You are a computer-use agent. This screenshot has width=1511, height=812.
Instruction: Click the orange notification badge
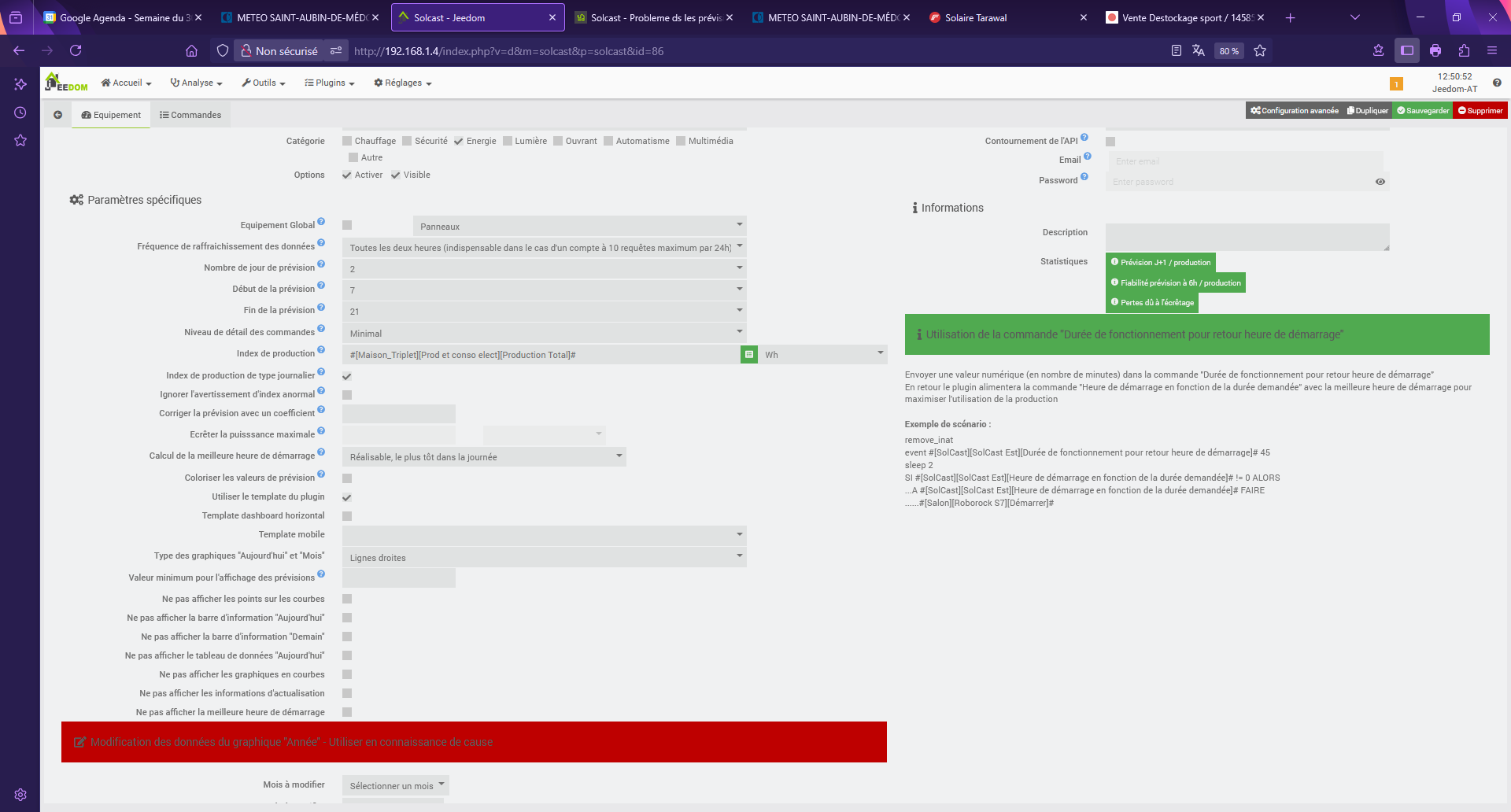click(x=1396, y=84)
